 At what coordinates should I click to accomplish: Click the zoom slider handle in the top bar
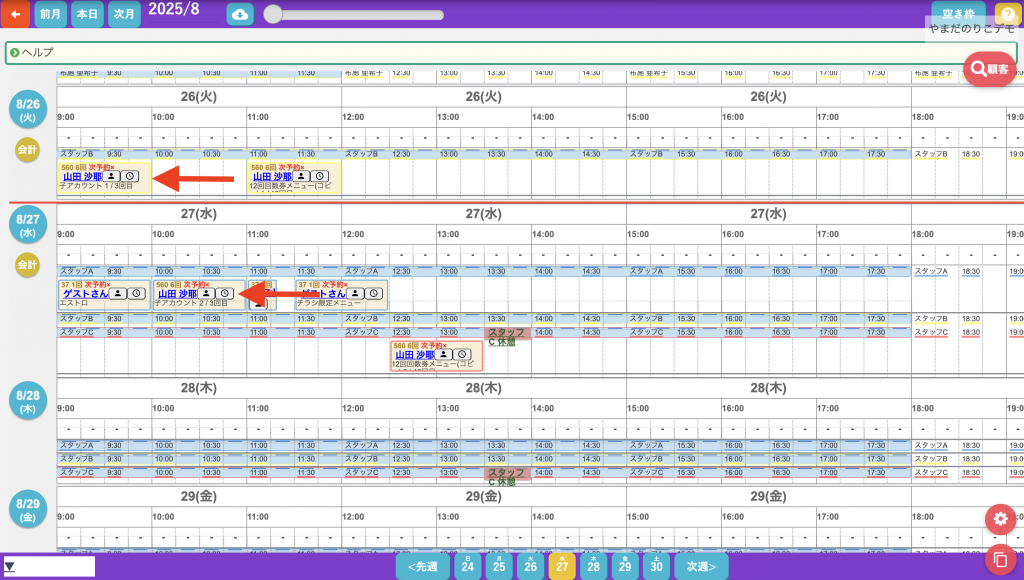[x=272, y=14]
